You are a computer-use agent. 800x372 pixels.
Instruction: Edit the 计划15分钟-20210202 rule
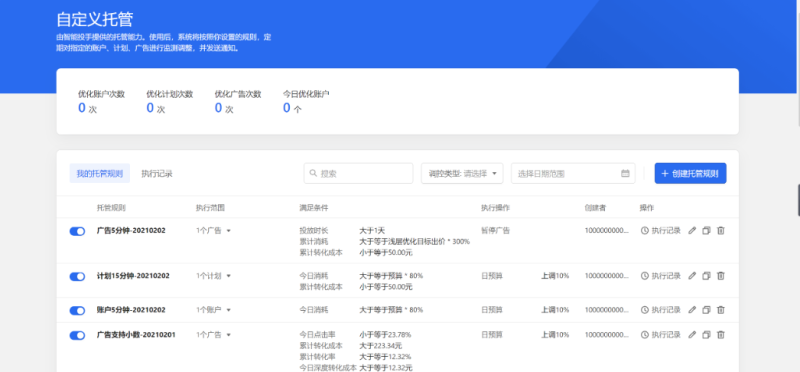692,276
